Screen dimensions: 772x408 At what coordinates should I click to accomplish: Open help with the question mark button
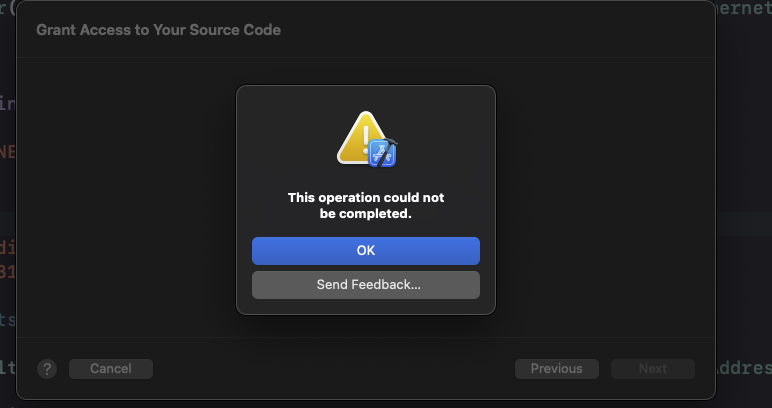(47, 369)
